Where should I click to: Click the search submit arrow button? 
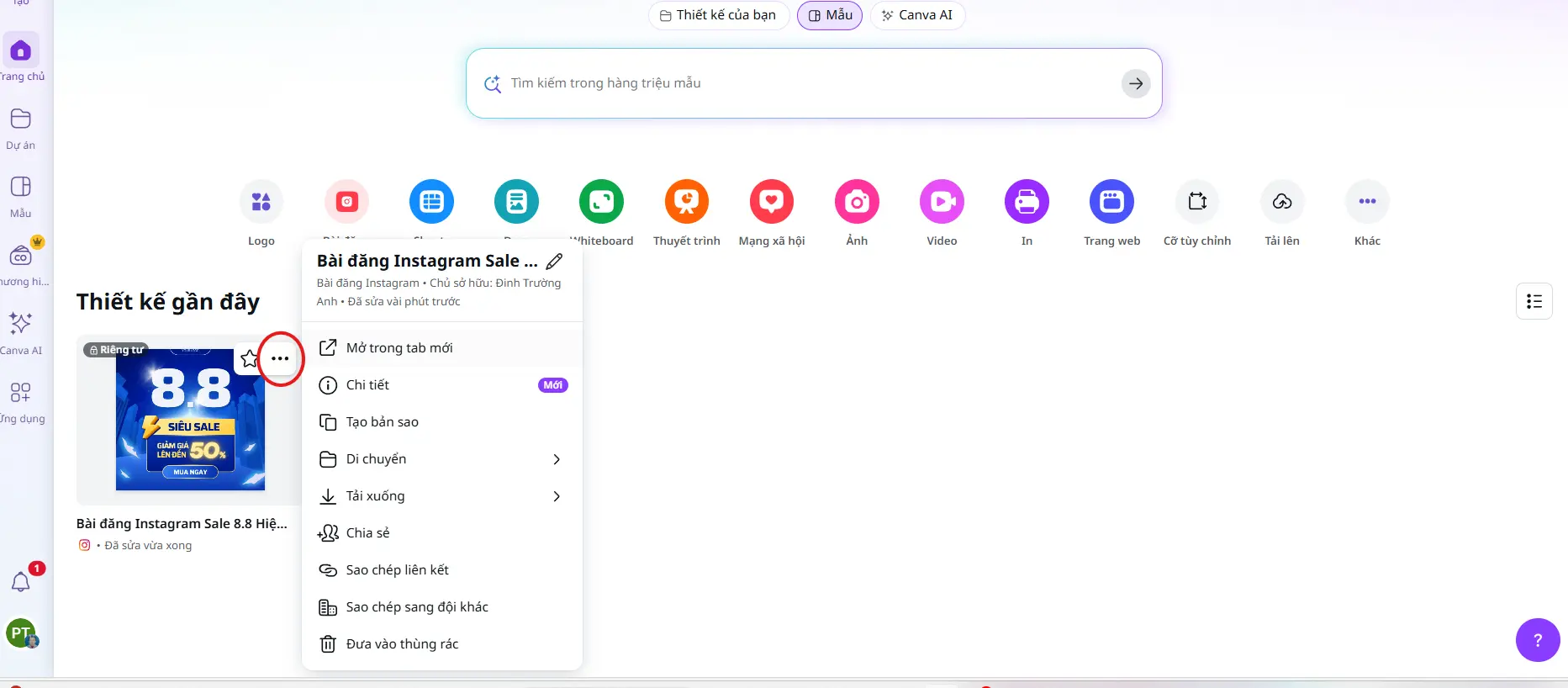(1136, 83)
